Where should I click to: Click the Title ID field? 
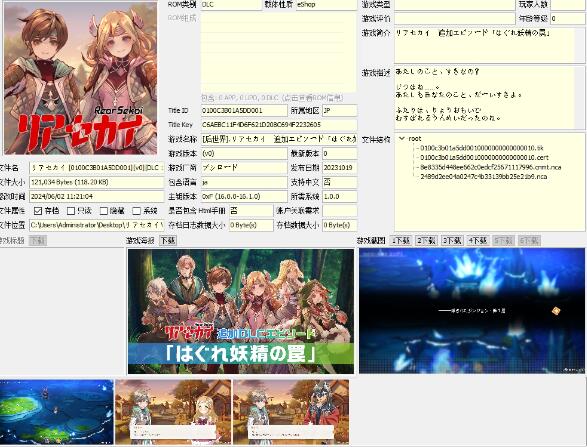(244, 110)
